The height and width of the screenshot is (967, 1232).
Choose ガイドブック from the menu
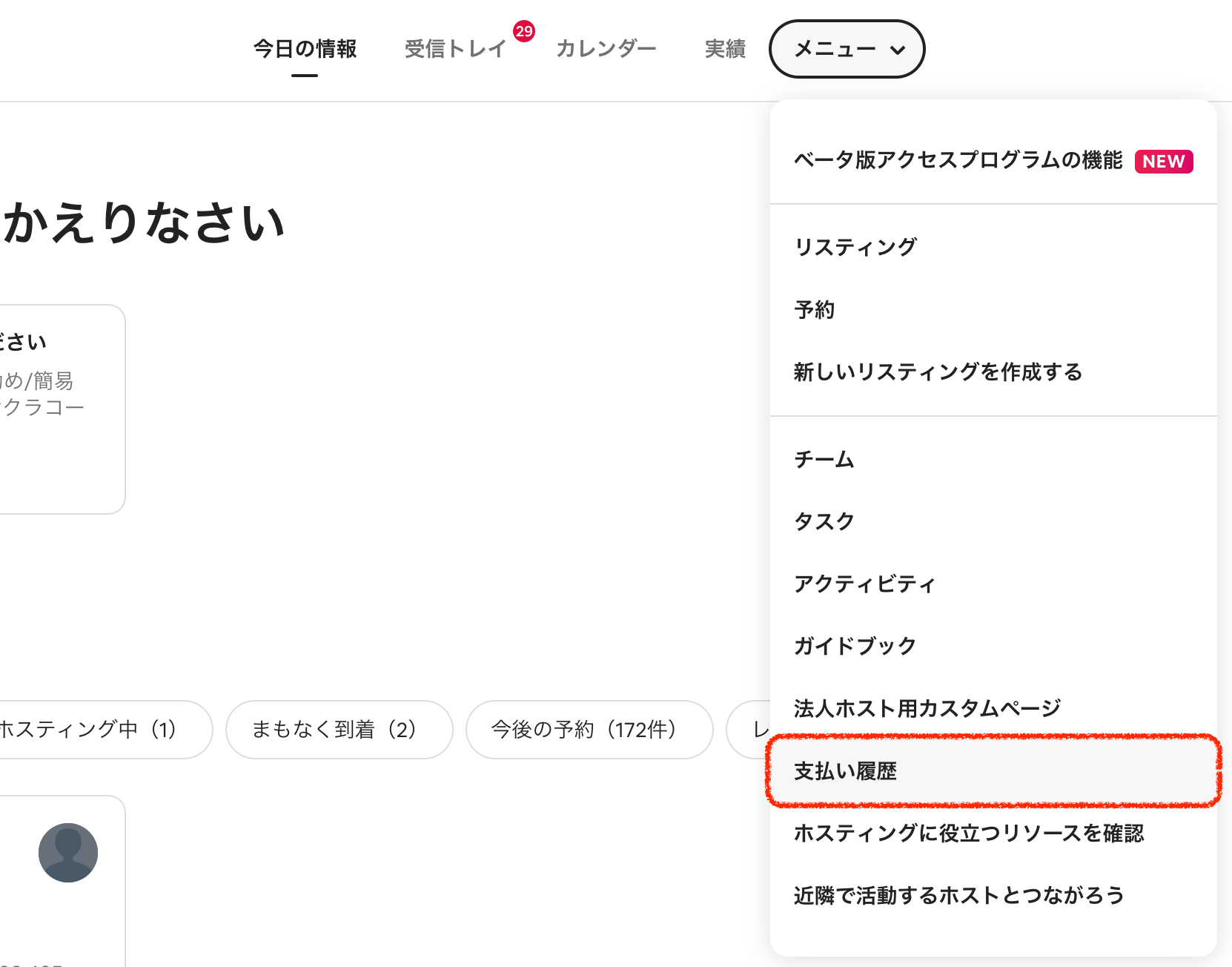click(x=855, y=646)
